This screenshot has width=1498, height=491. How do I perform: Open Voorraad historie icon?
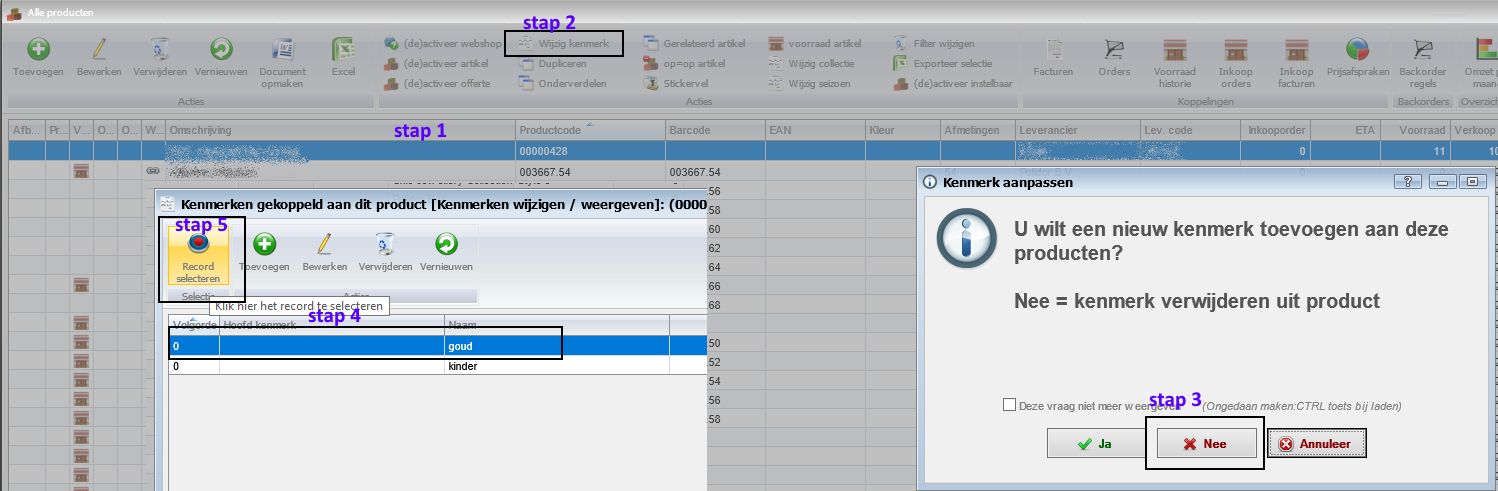coord(1173,49)
